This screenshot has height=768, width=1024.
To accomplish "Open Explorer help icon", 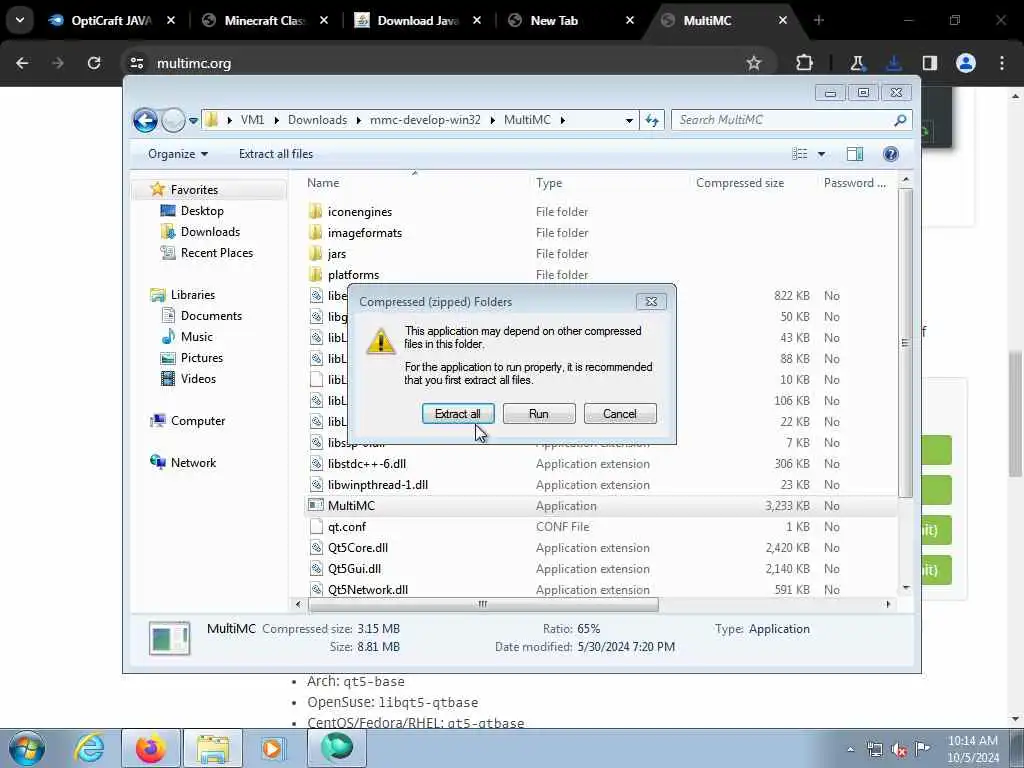I will click(x=891, y=153).
